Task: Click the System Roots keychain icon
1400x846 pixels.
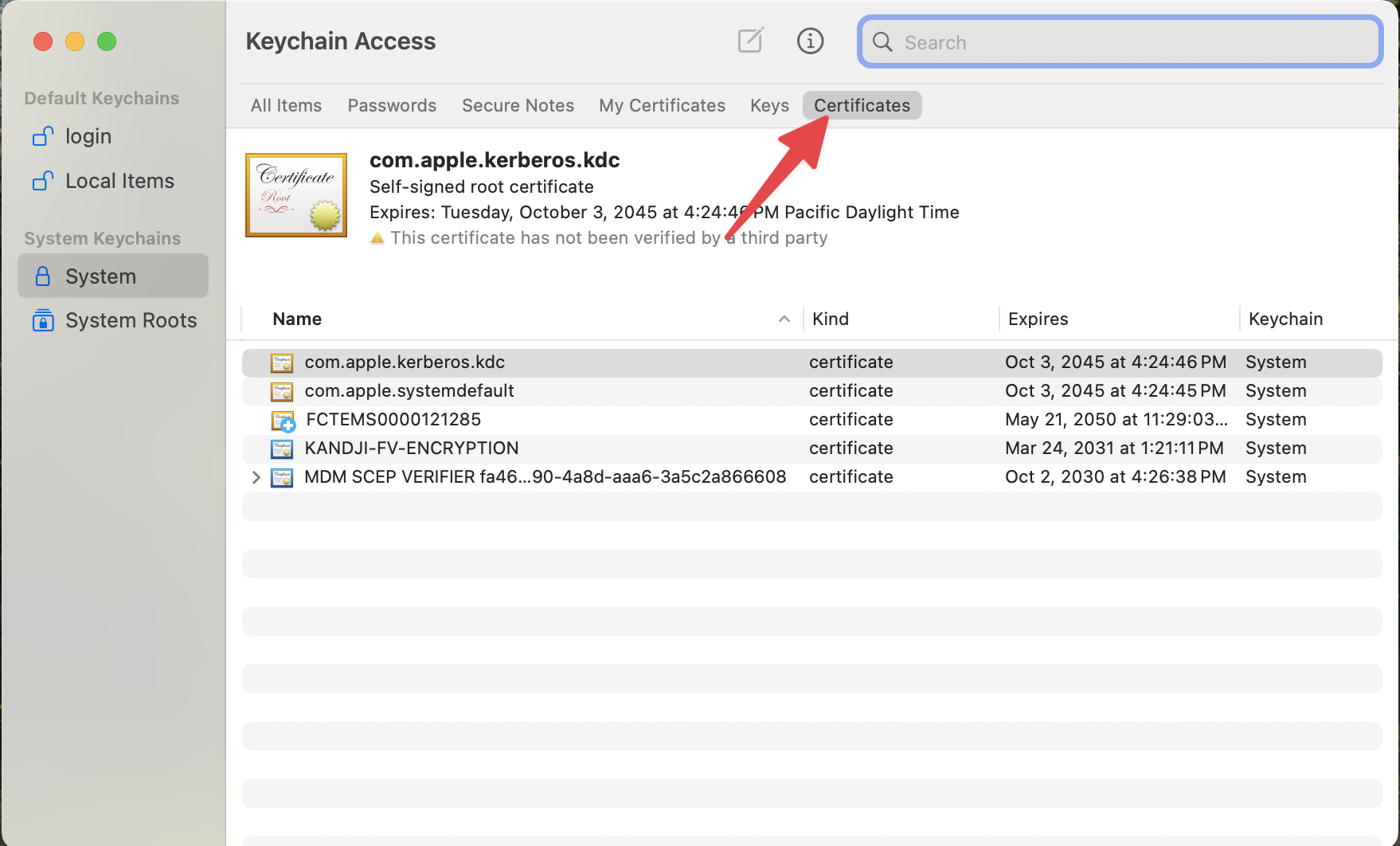Action: point(43,320)
